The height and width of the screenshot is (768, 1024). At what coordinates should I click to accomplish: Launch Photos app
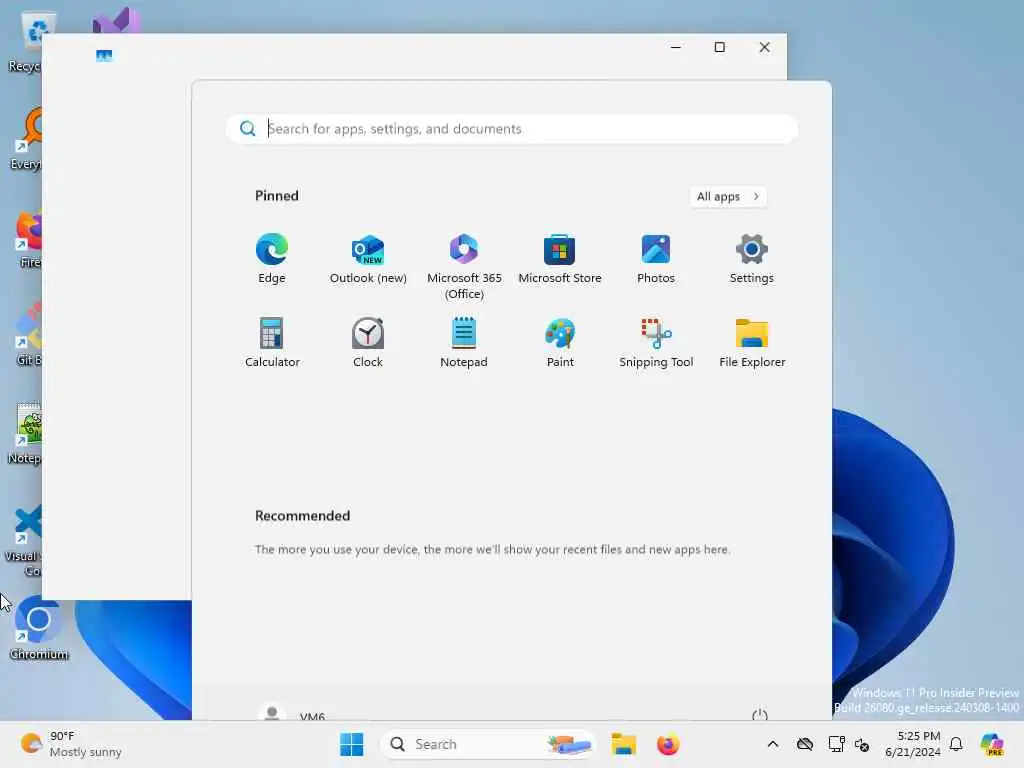pyautogui.click(x=656, y=259)
